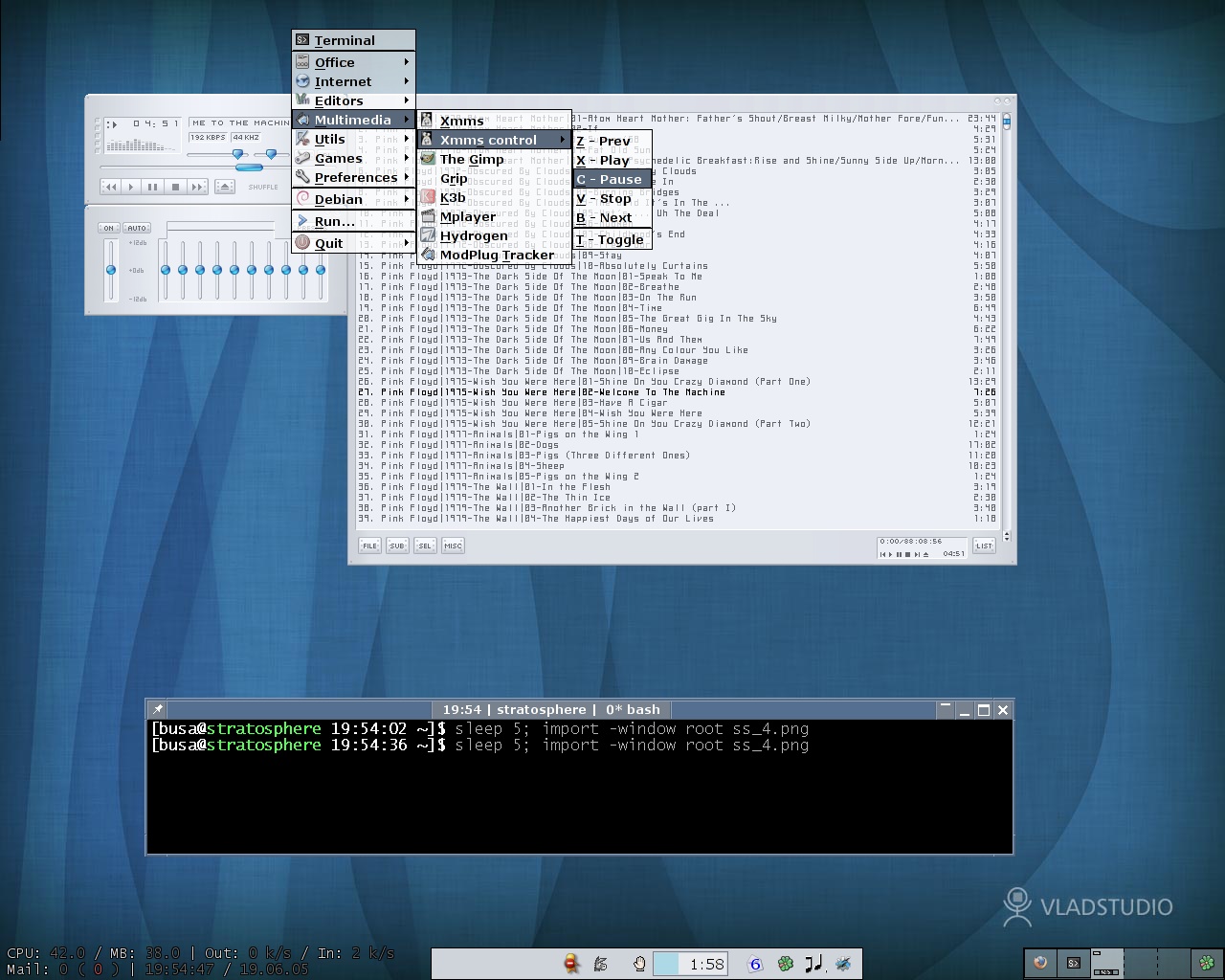Viewport: 1225px width, 980px height.
Task: Launch The Gimp from Multimedia menu
Action: tap(494, 159)
